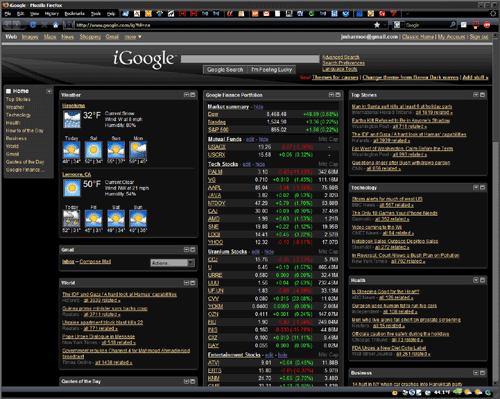The width and height of the screenshot is (500, 399).
Task: Click the Firefox Home toolbar icon
Action: 56,25
